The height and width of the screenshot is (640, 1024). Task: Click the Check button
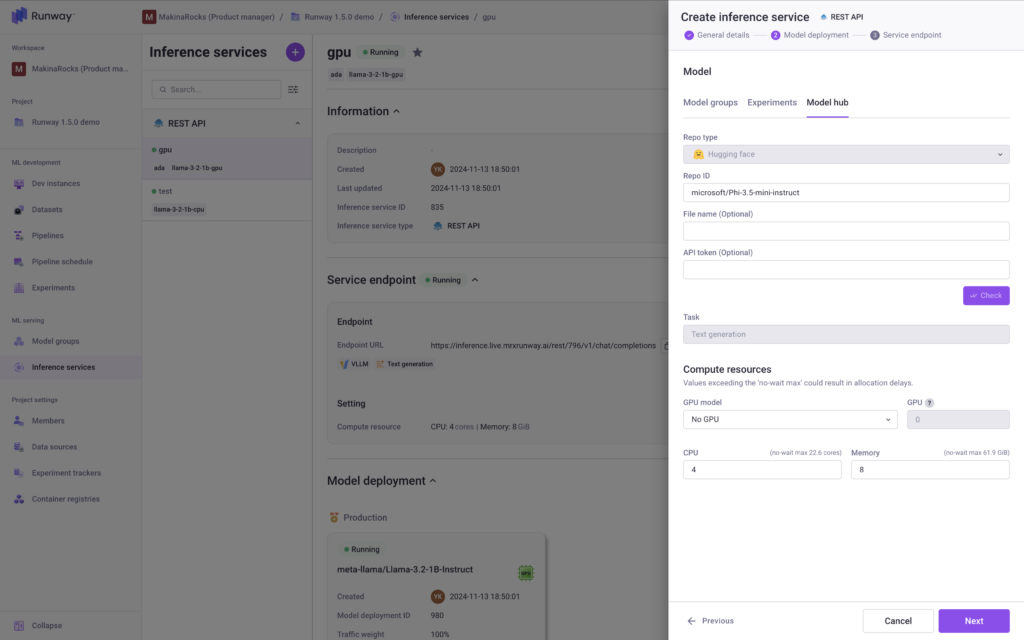(985, 296)
